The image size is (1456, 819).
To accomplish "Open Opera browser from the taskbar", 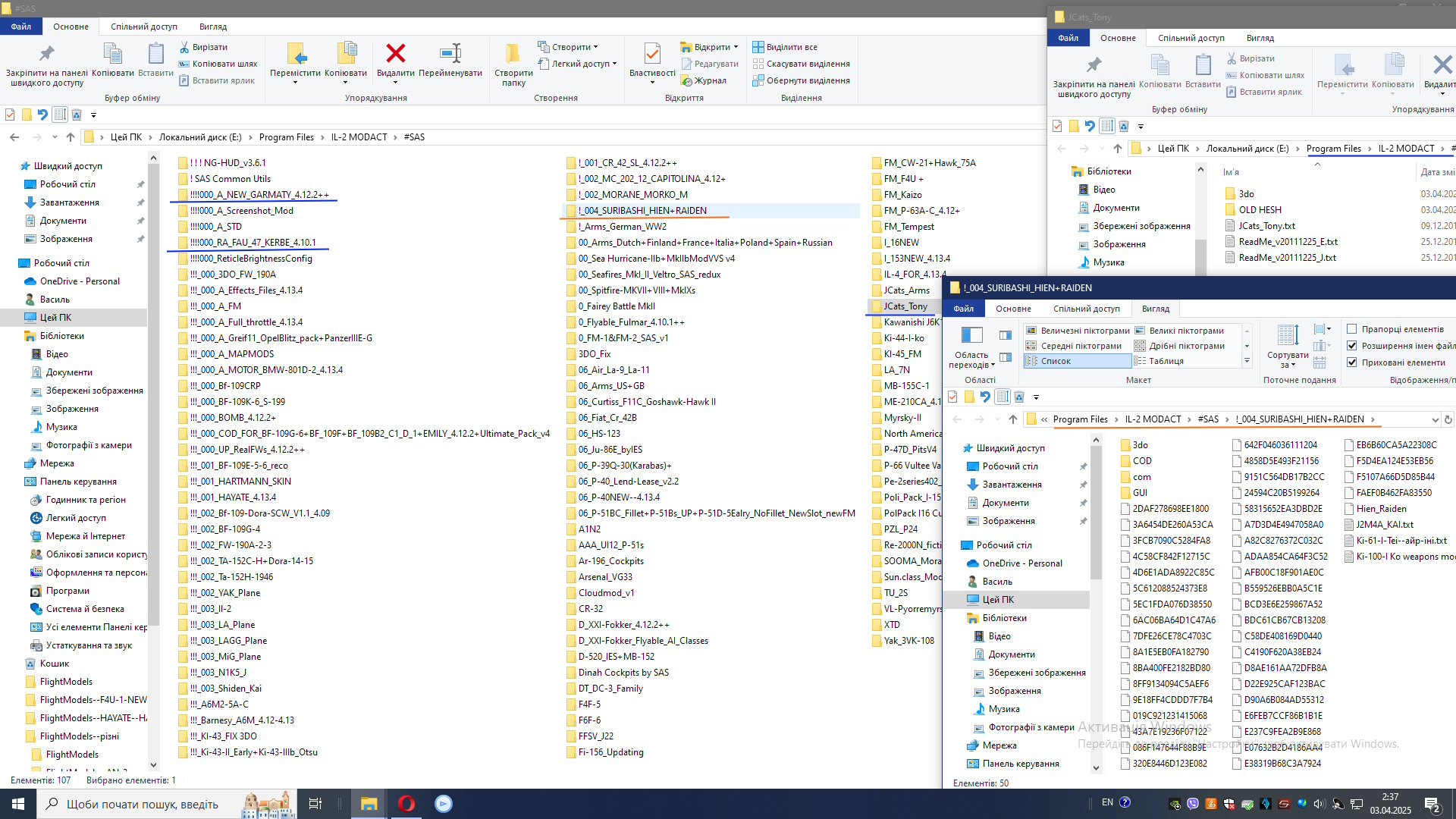I will (406, 804).
